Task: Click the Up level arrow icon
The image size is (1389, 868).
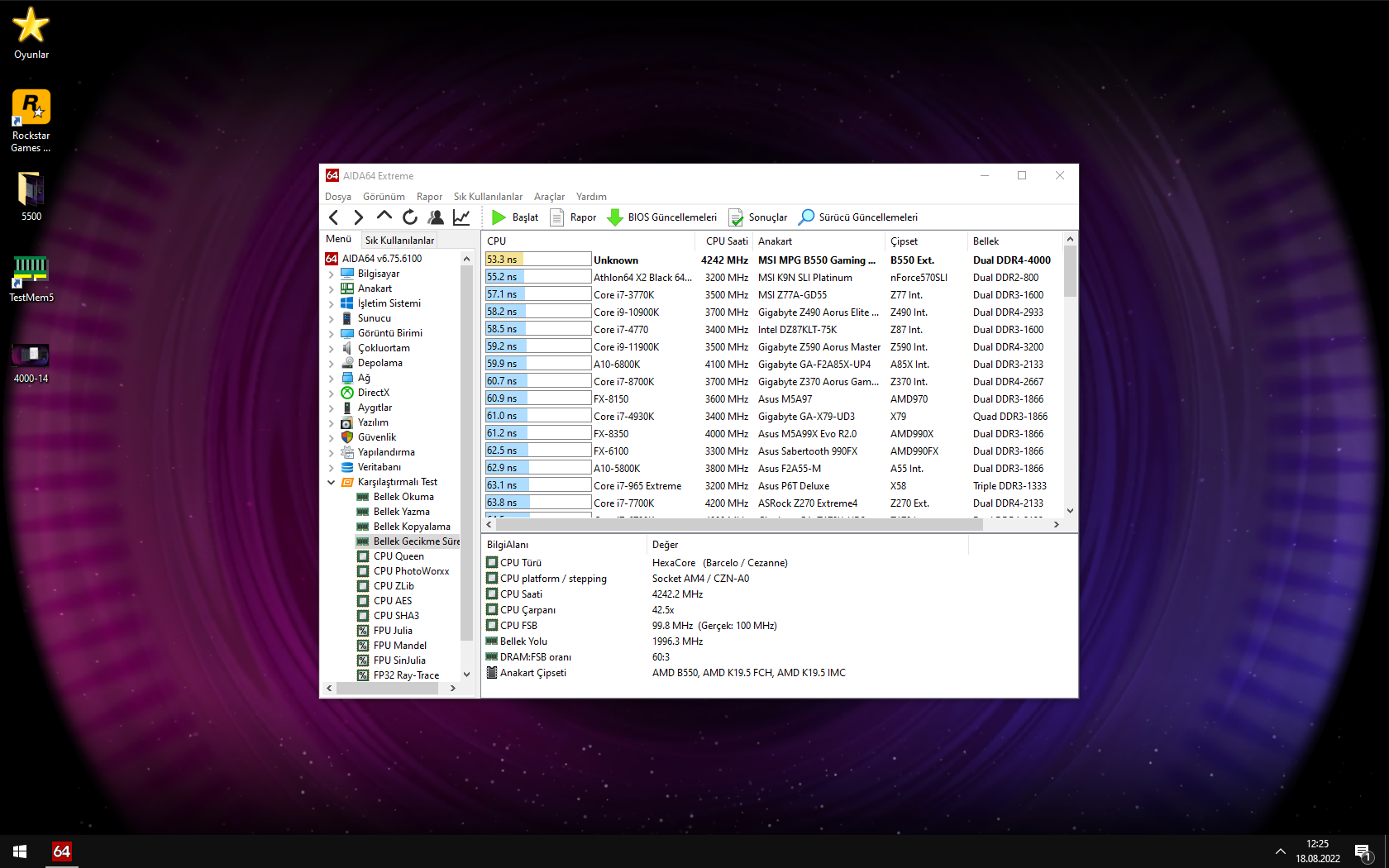Action: (384, 217)
